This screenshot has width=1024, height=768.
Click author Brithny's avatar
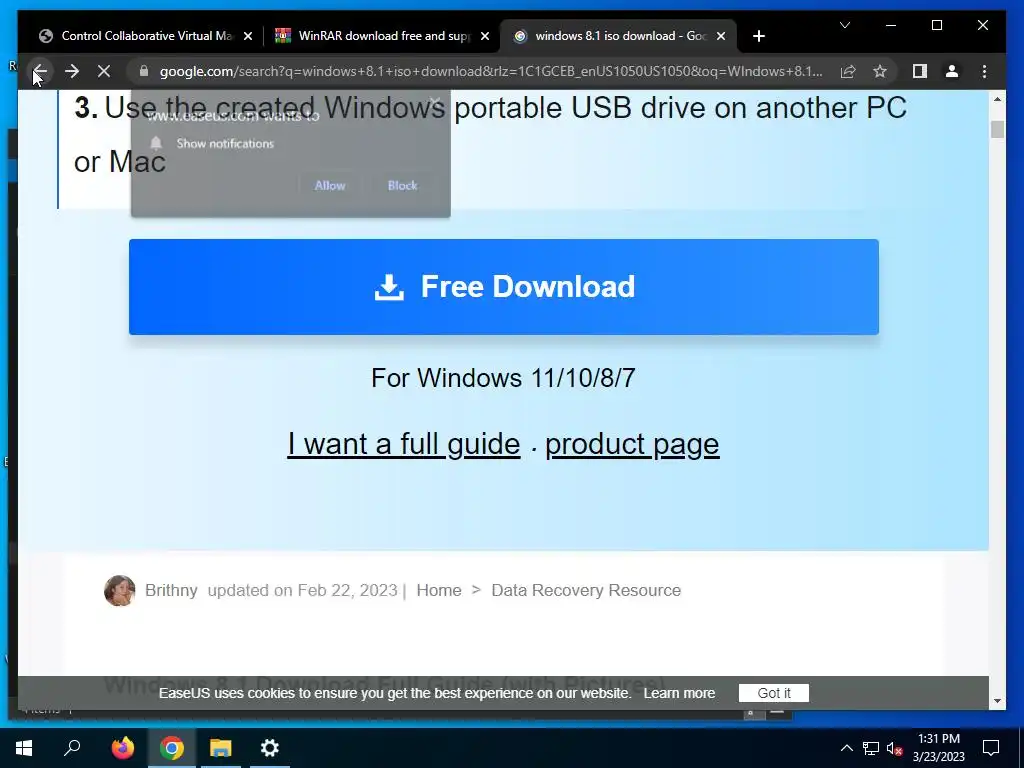click(120, 590)
